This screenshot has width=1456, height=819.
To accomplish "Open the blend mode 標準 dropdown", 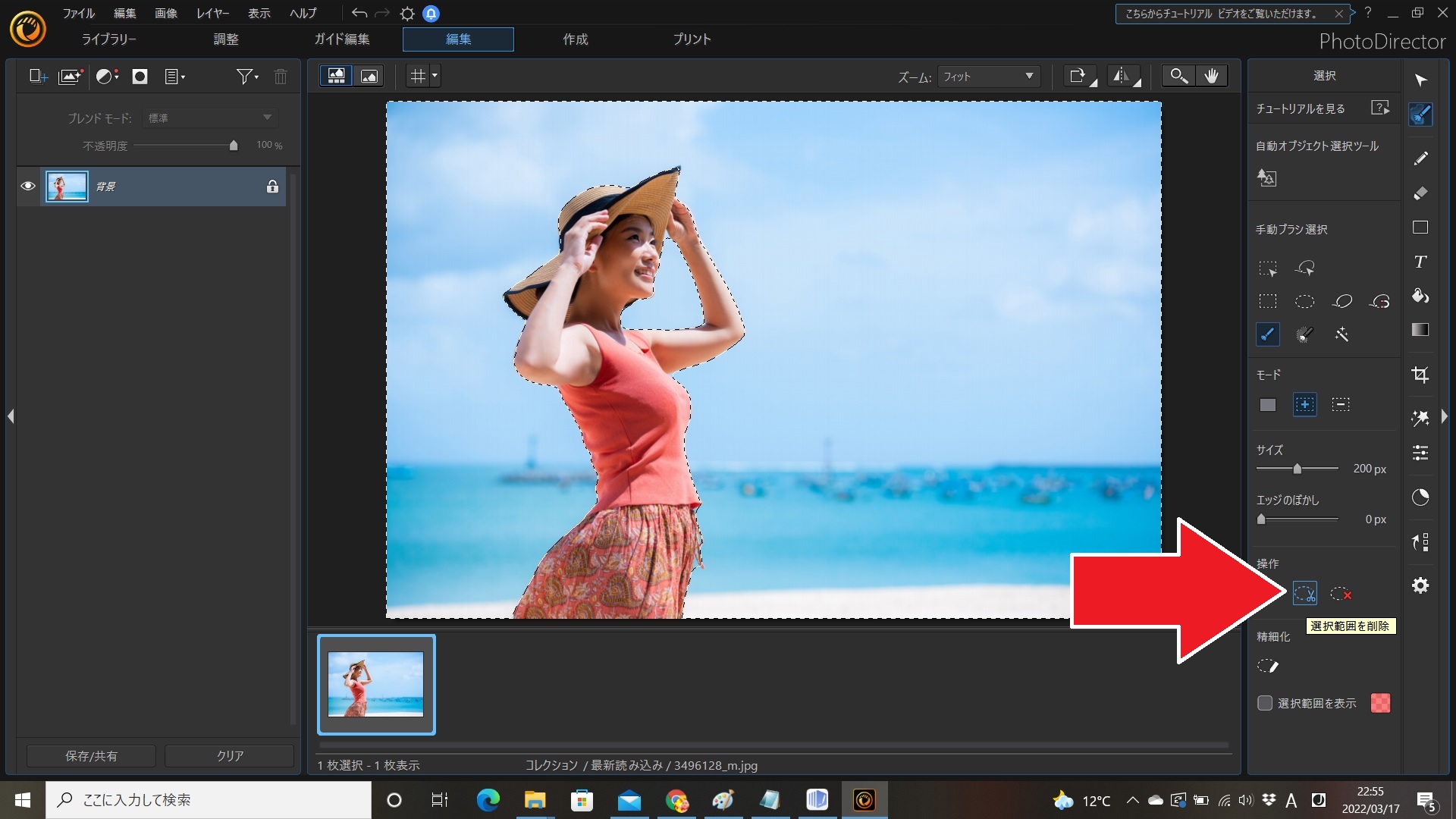I will (210, 118).
